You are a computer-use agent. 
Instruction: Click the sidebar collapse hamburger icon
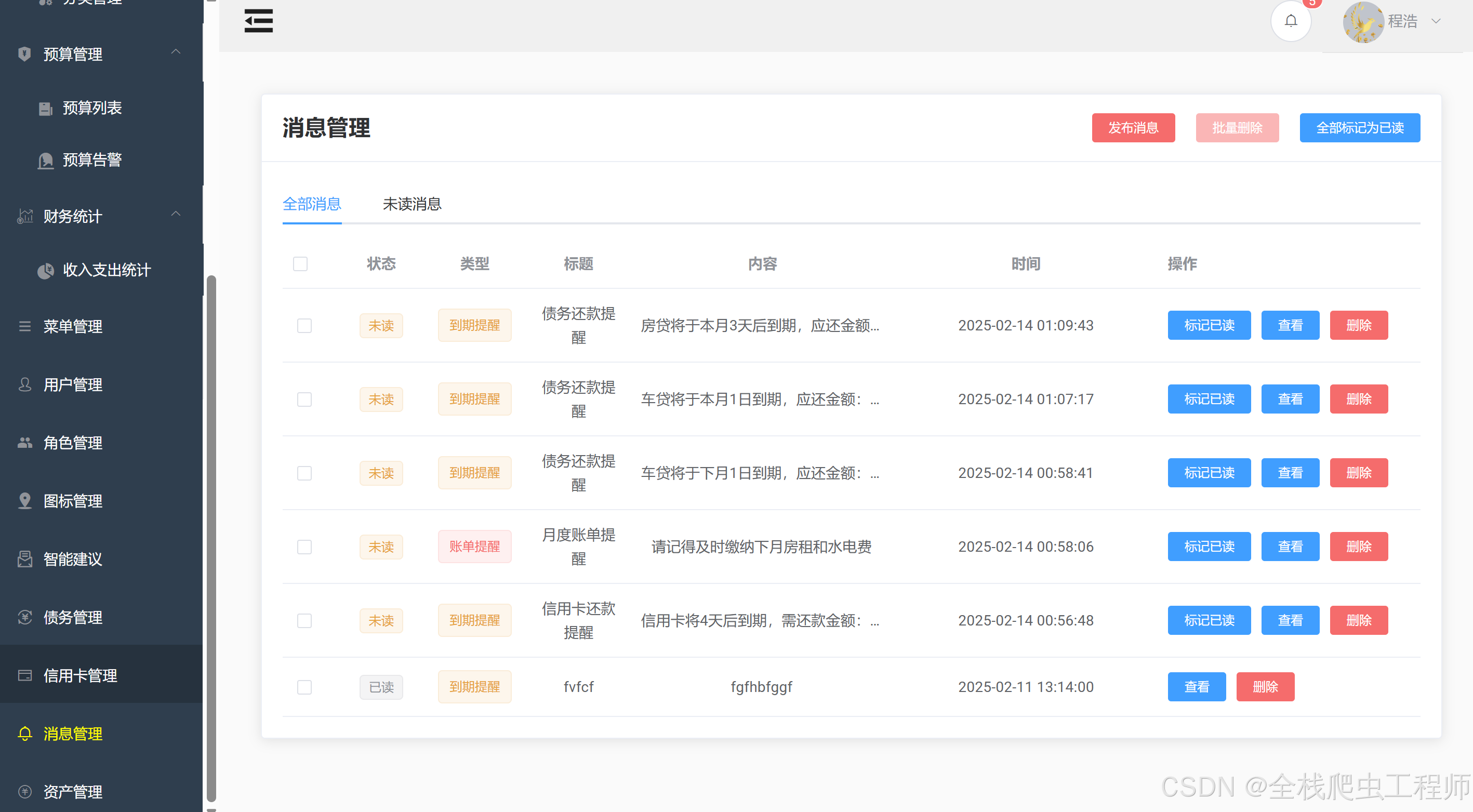tap(258, 21)
